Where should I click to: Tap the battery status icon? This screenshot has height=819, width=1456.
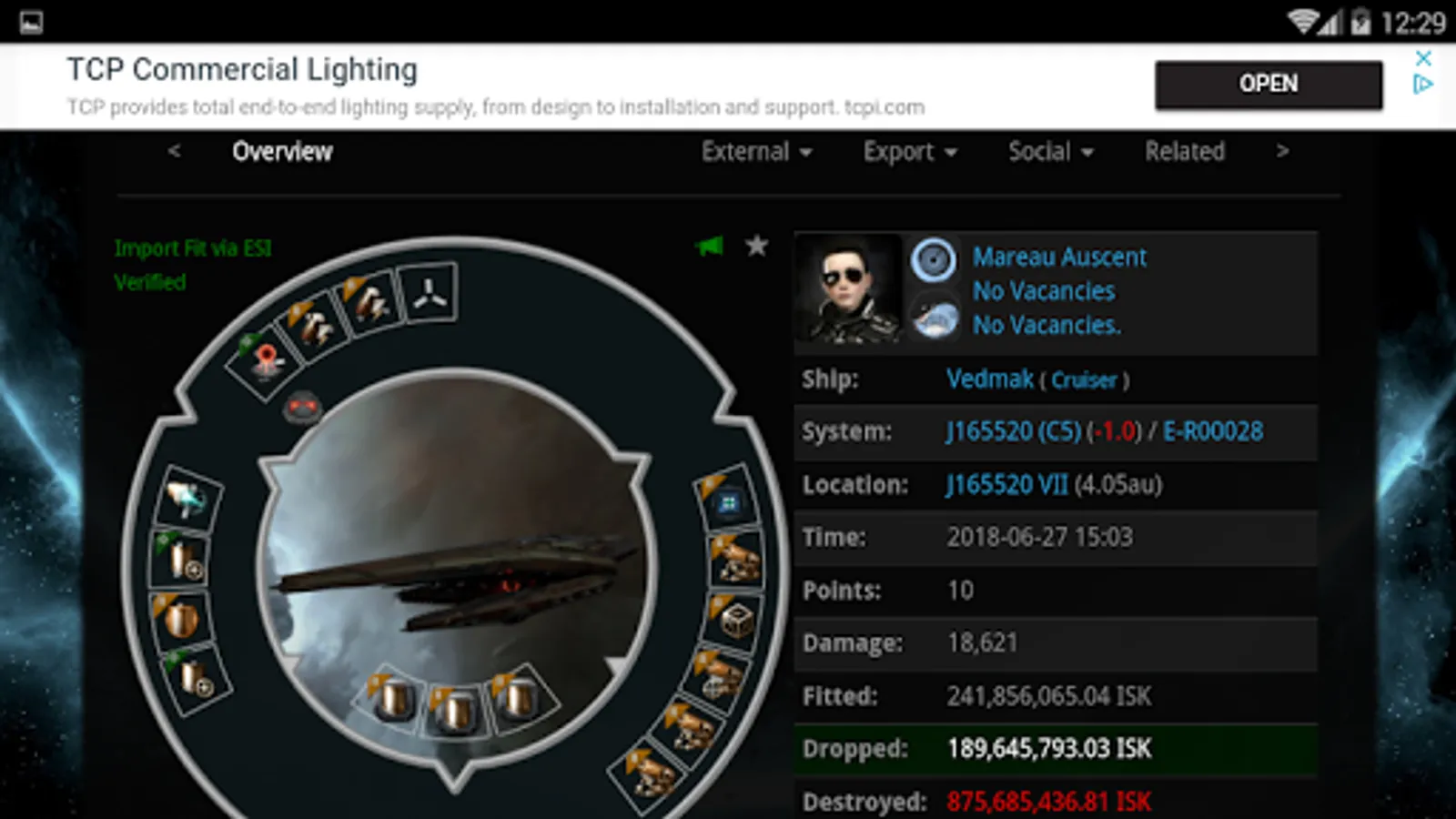[x=1360, y=22]
